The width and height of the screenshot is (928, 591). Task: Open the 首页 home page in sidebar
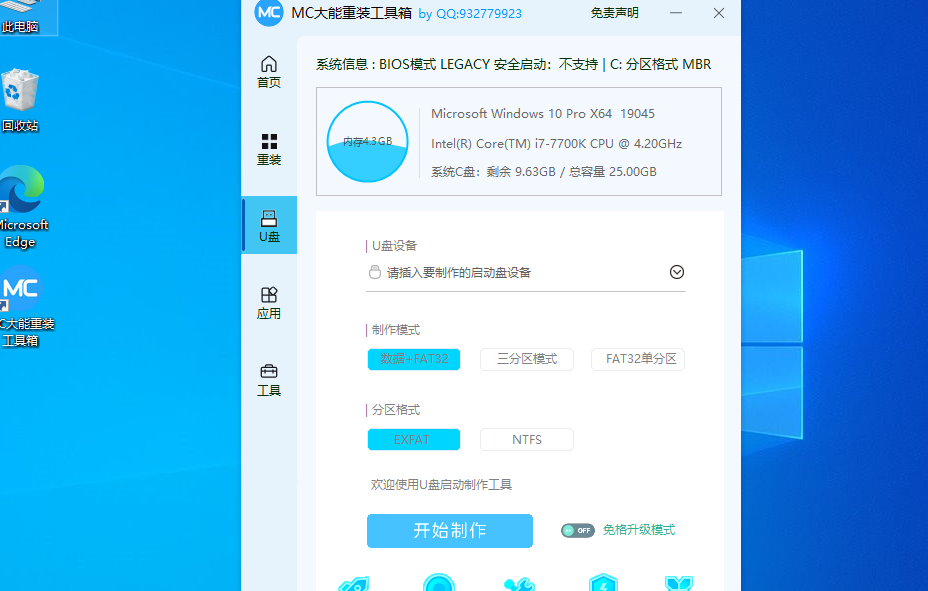pos(269,72)
